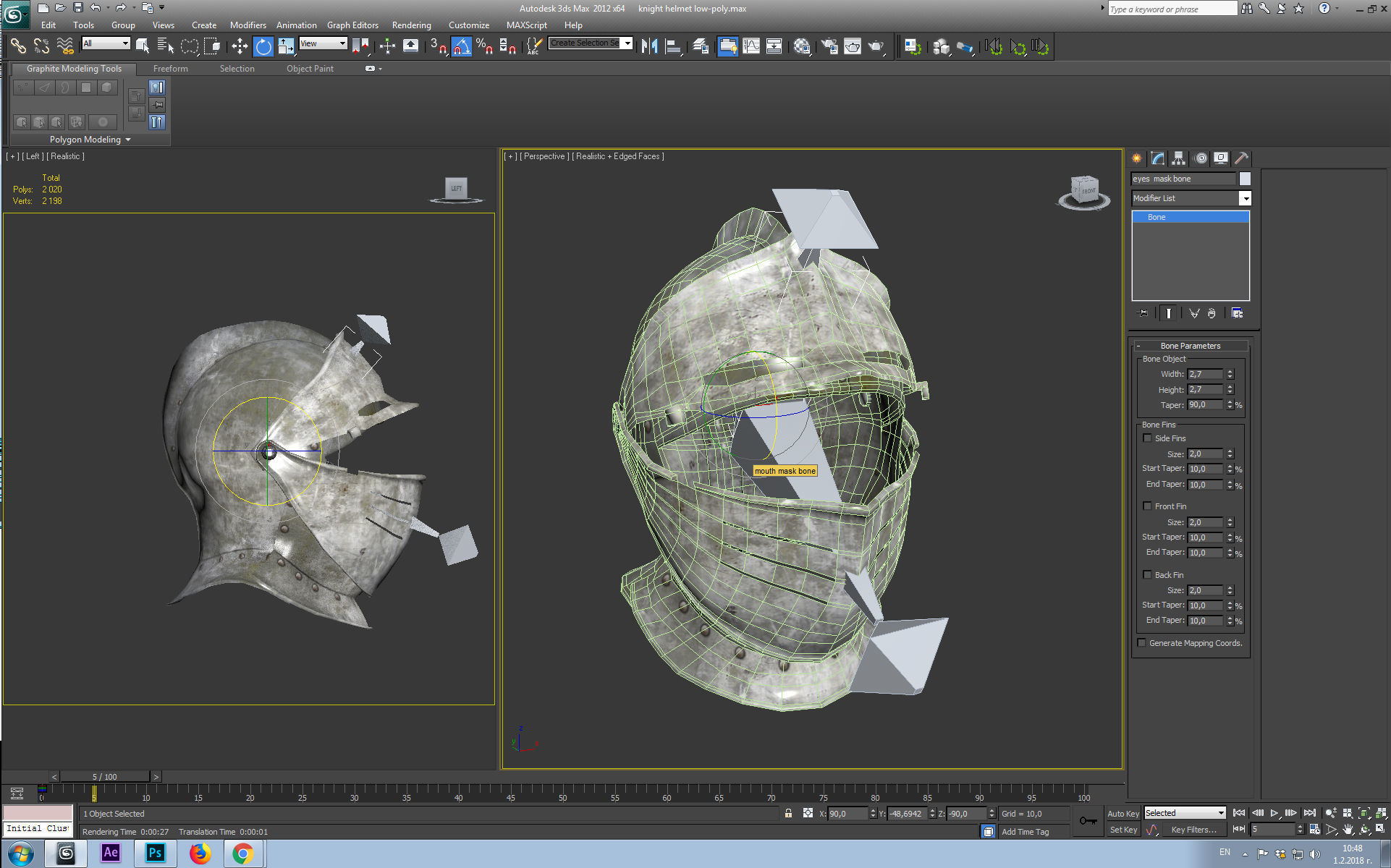Viewport: 1391px width, 868px height.
Task: Activate the Select Object tool
Action: tap(143, 47)
